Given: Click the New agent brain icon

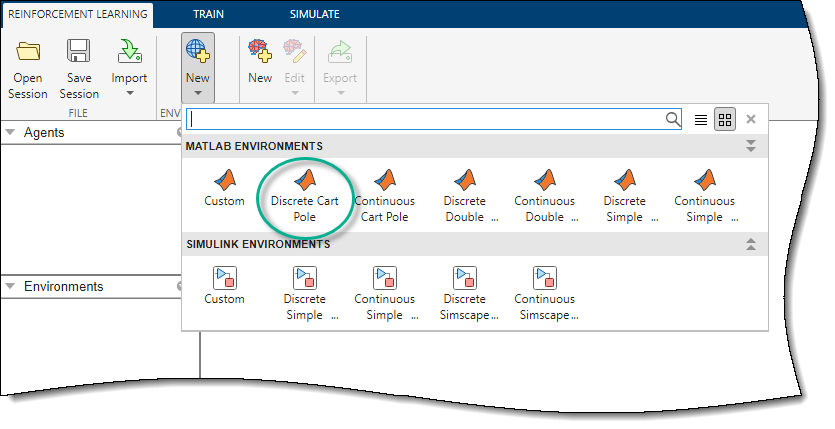Looking at the screenshot, I should tap(260, 51).
